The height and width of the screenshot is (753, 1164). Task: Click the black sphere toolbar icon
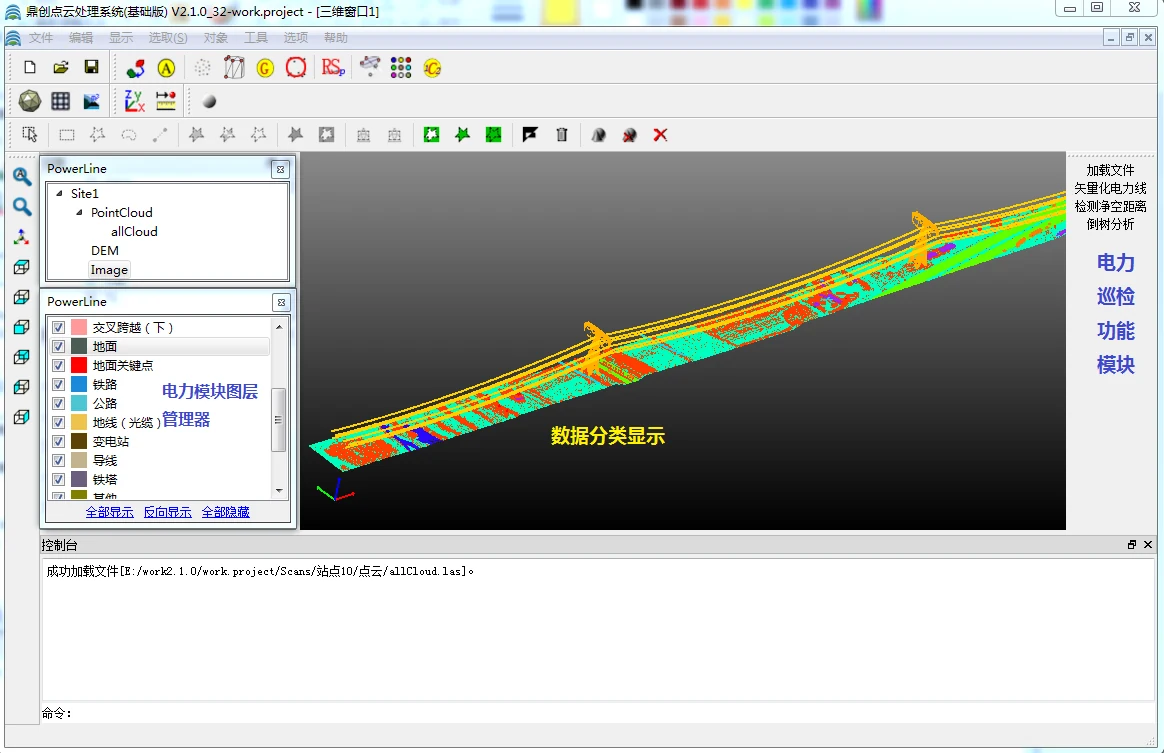(x=209, y=102)
